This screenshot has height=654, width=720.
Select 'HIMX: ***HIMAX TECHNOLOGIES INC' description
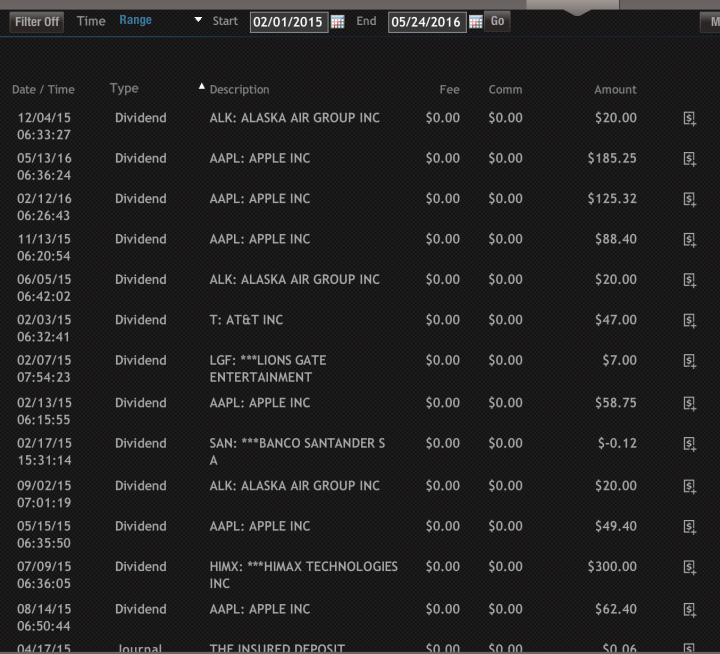[304, 575]
